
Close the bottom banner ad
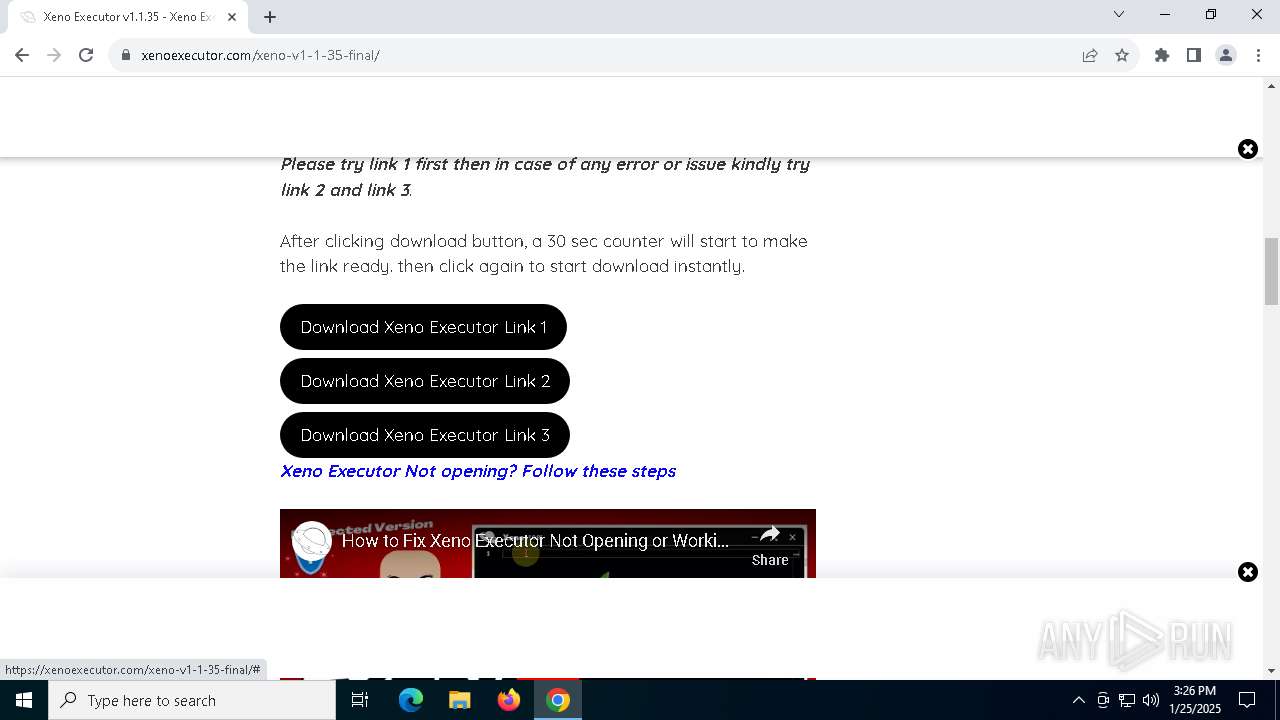(1248, 572)
